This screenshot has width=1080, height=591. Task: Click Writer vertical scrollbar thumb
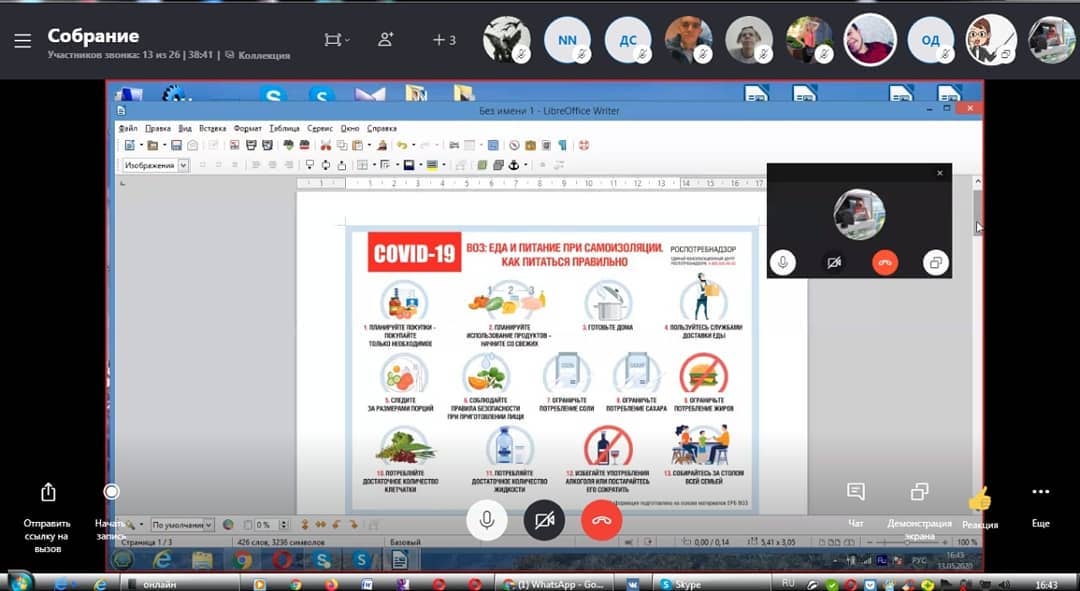pos(977,213)
